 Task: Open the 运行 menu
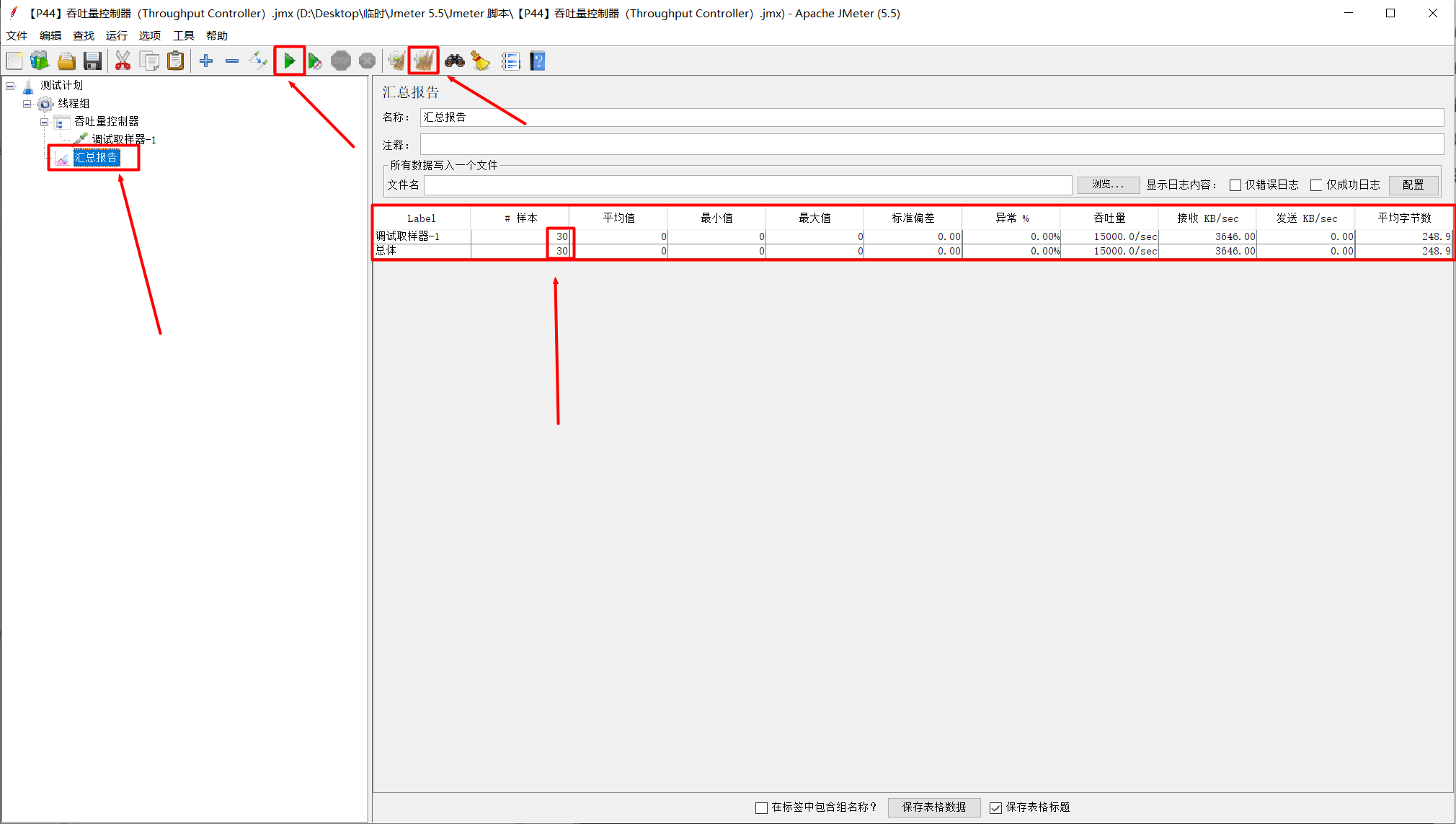pos(117,35)
